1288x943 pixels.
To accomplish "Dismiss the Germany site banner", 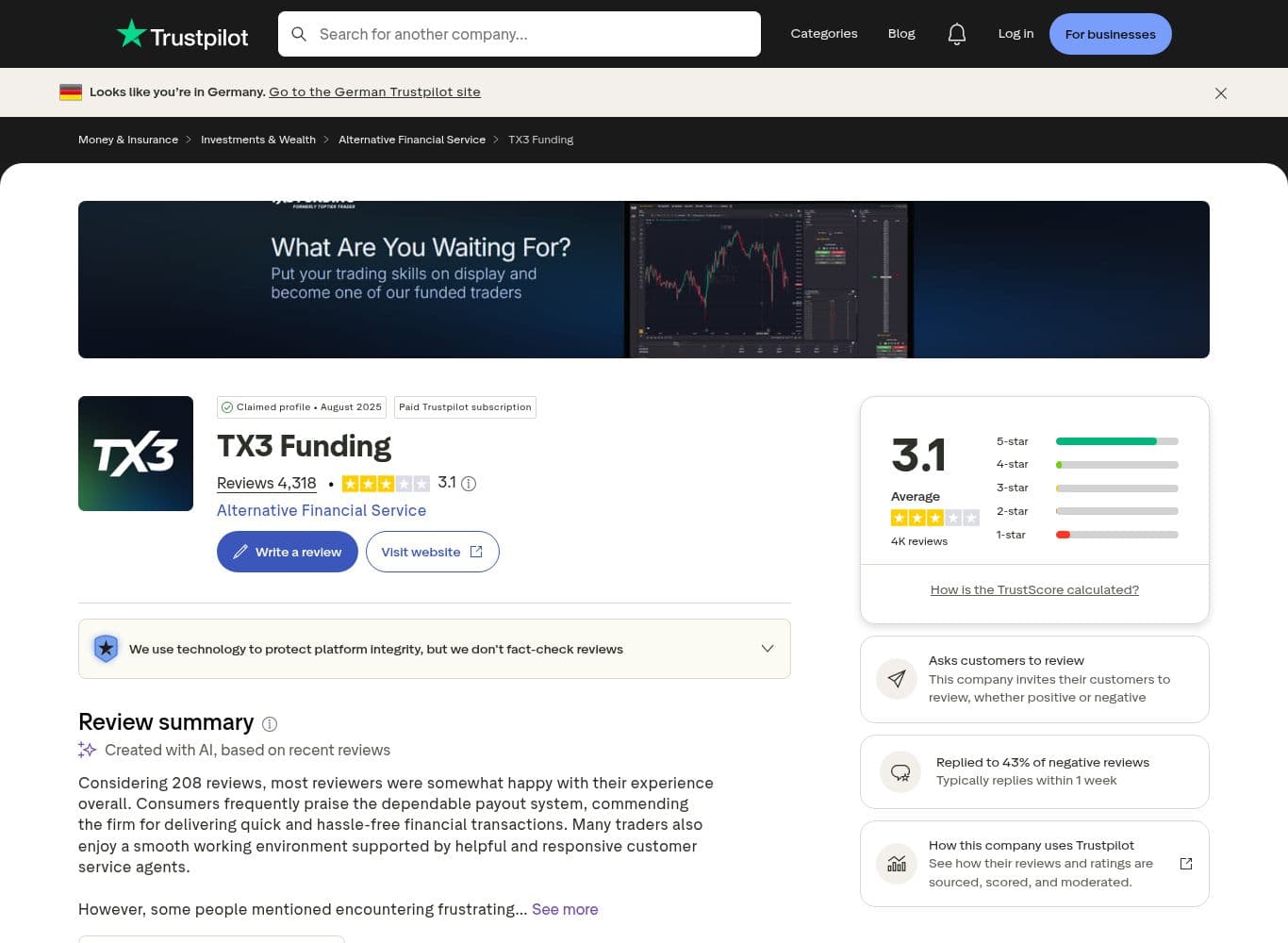I will (x=1221, y=92).
